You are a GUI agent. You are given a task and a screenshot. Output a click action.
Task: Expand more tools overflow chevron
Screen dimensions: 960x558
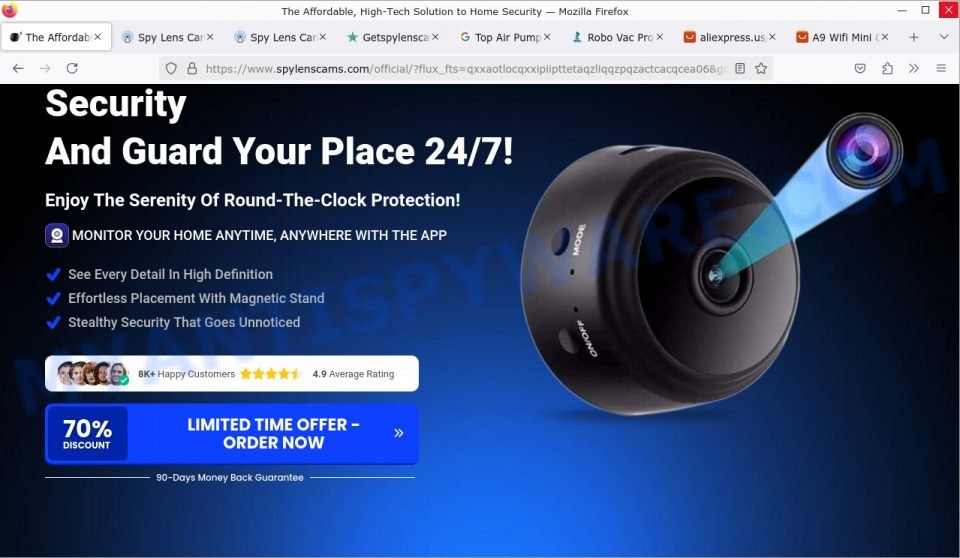[x=914, y=69]
